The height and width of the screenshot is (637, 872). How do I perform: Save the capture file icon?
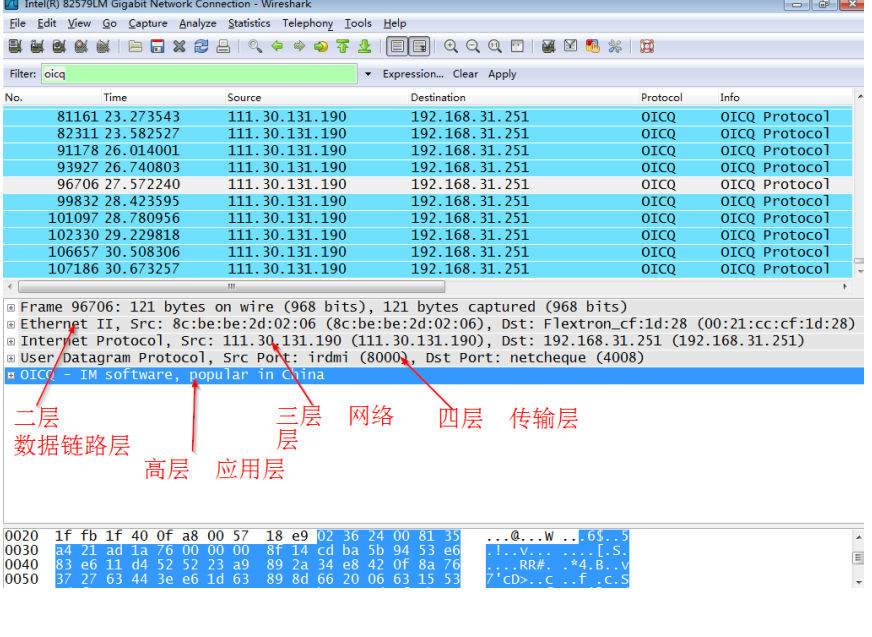(x=157, y=46)
